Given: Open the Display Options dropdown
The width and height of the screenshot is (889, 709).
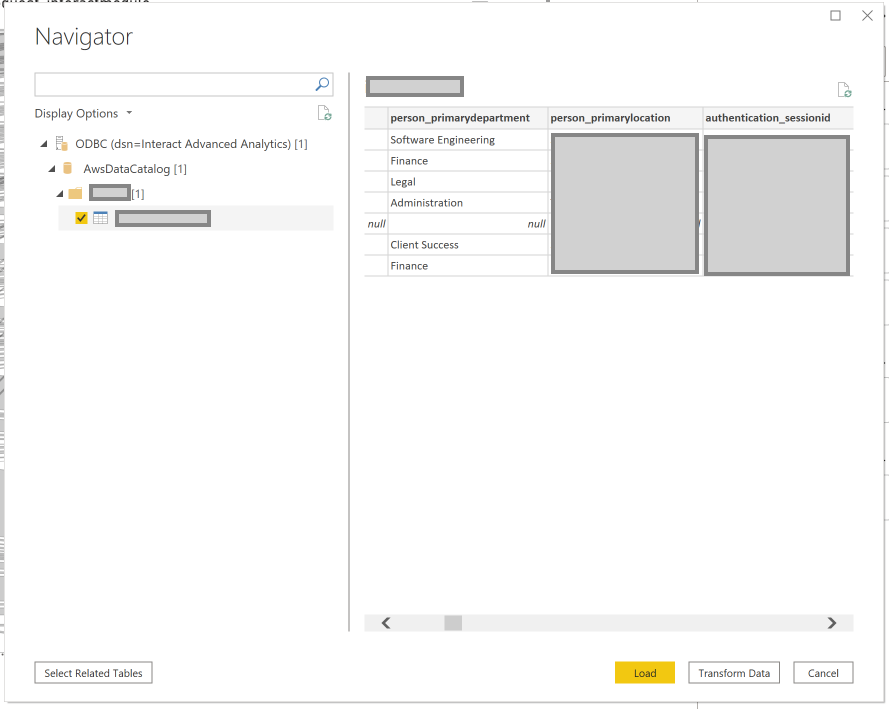Looking at the screenshot, I should [x=83, y=113].
